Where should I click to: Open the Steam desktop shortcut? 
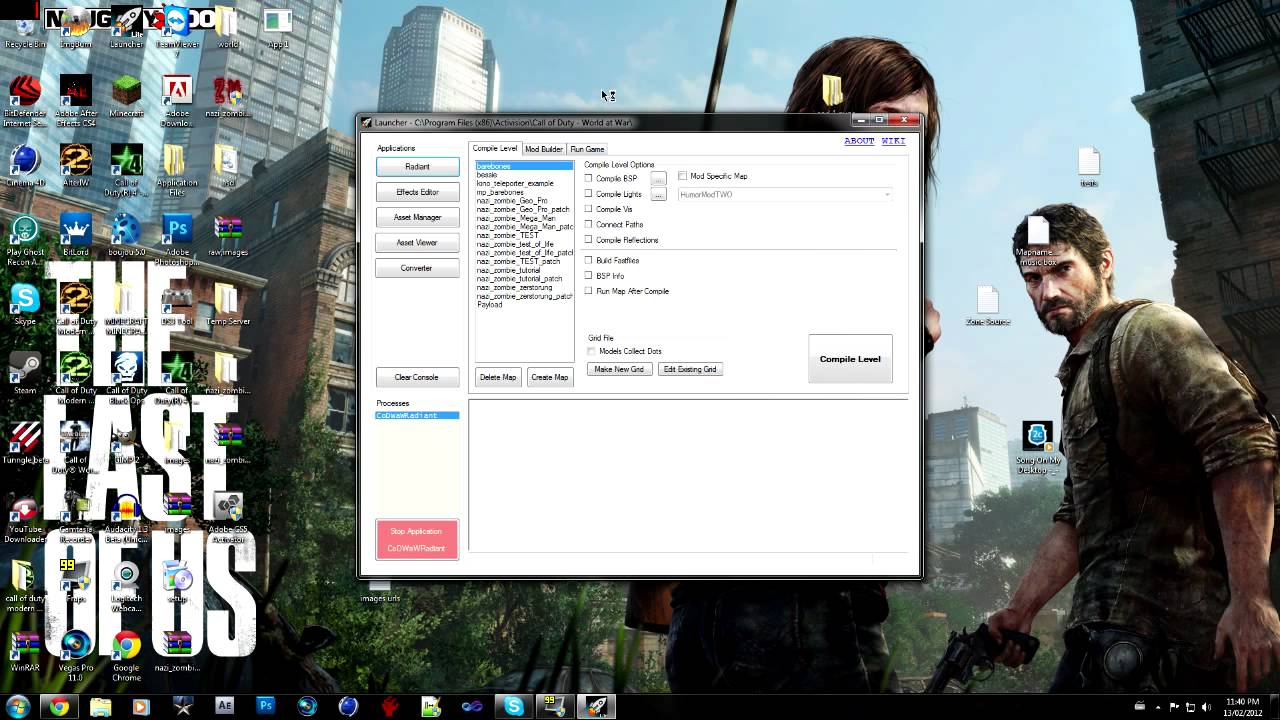point(25,373)
